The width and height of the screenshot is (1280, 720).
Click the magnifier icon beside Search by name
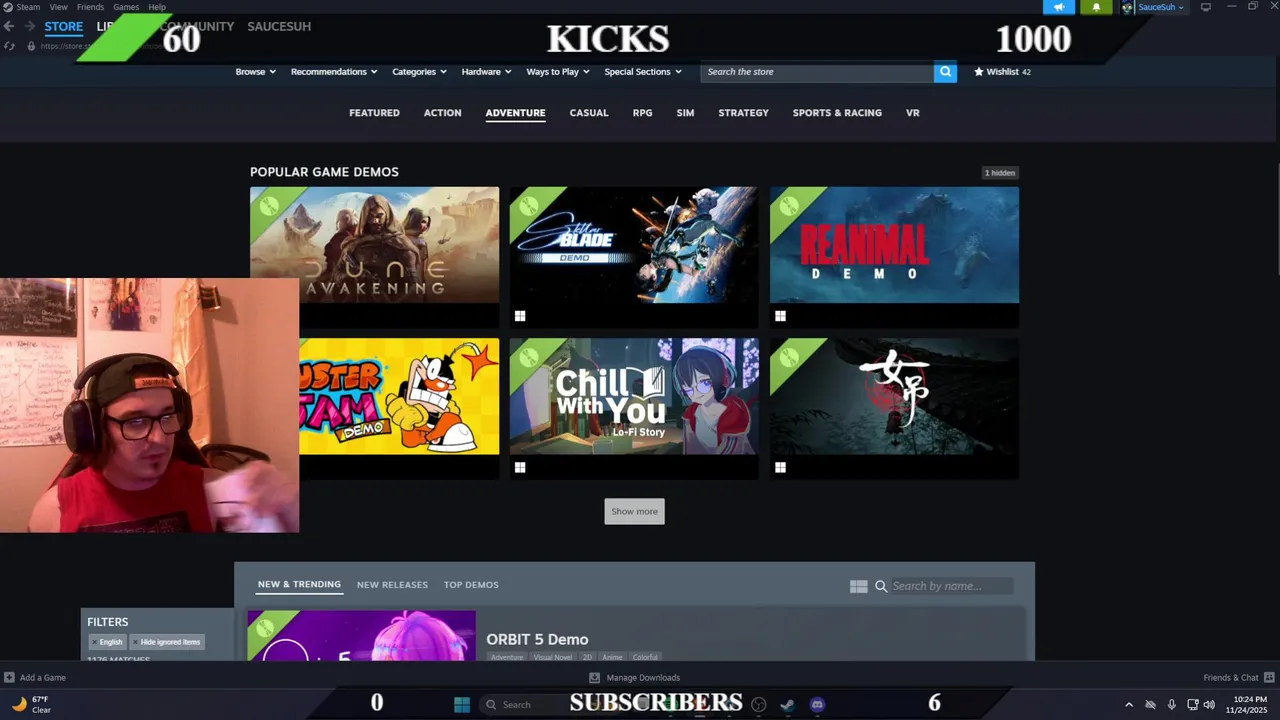[x=881, y=586]
